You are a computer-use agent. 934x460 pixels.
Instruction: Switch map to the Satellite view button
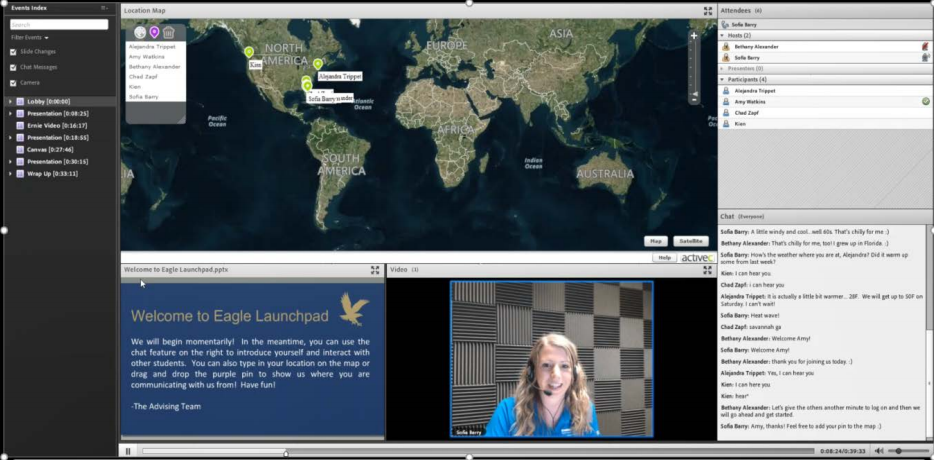coord(691,241)
